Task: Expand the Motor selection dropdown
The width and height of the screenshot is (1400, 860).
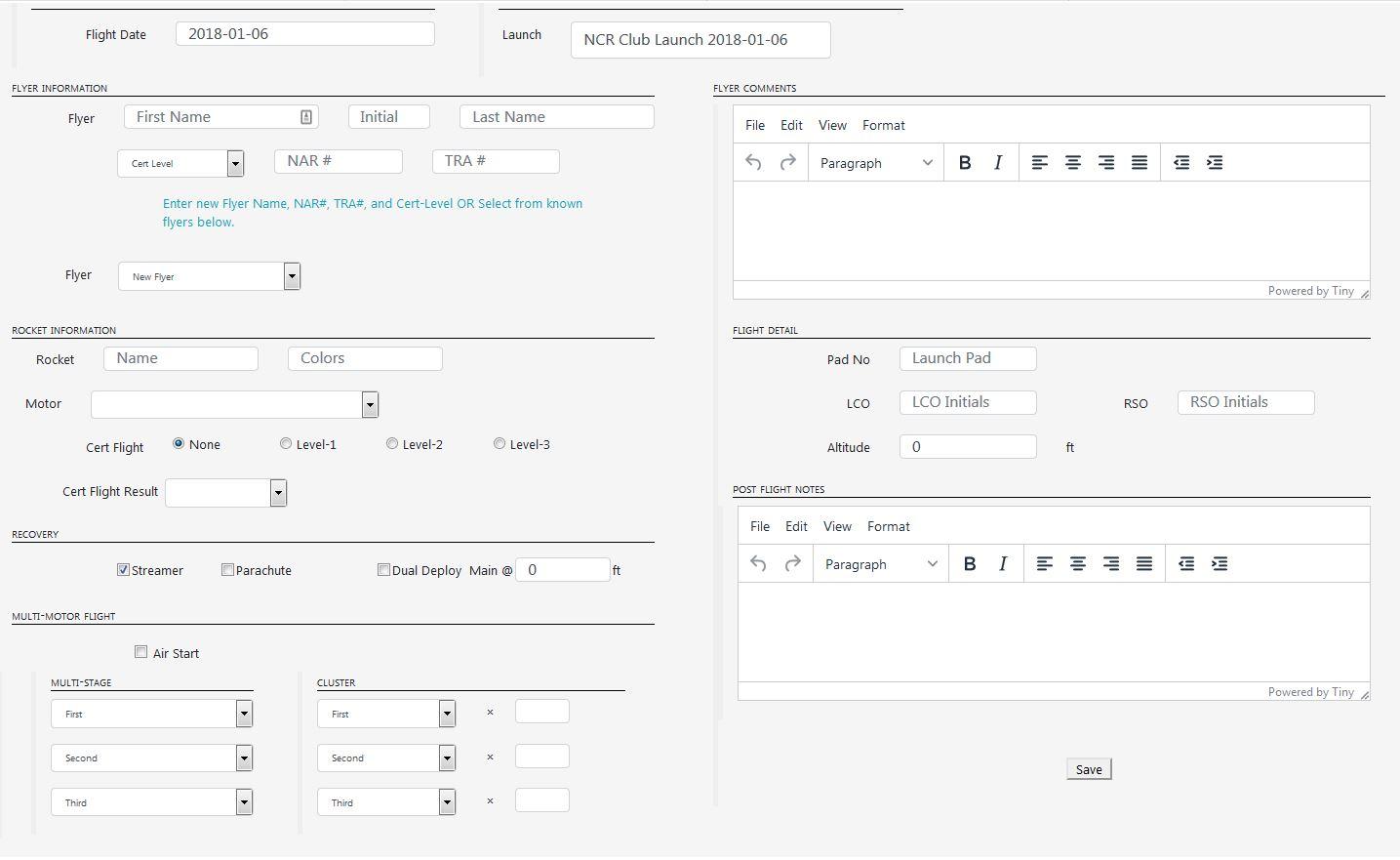Action: click(x=234, y=404)
